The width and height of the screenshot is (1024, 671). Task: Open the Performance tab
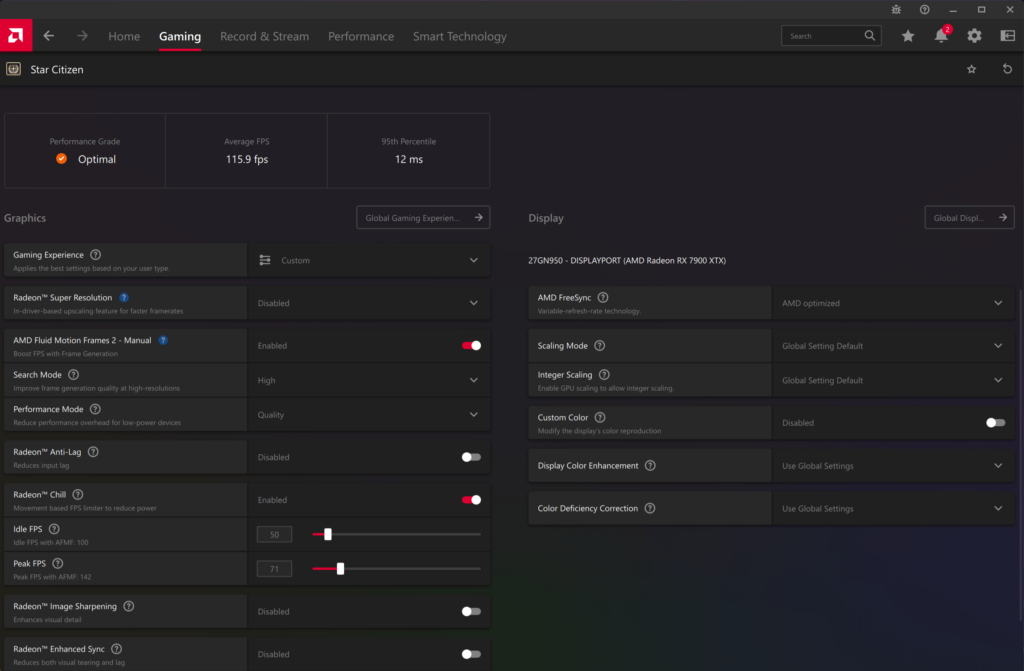click(x=361, y=37)
